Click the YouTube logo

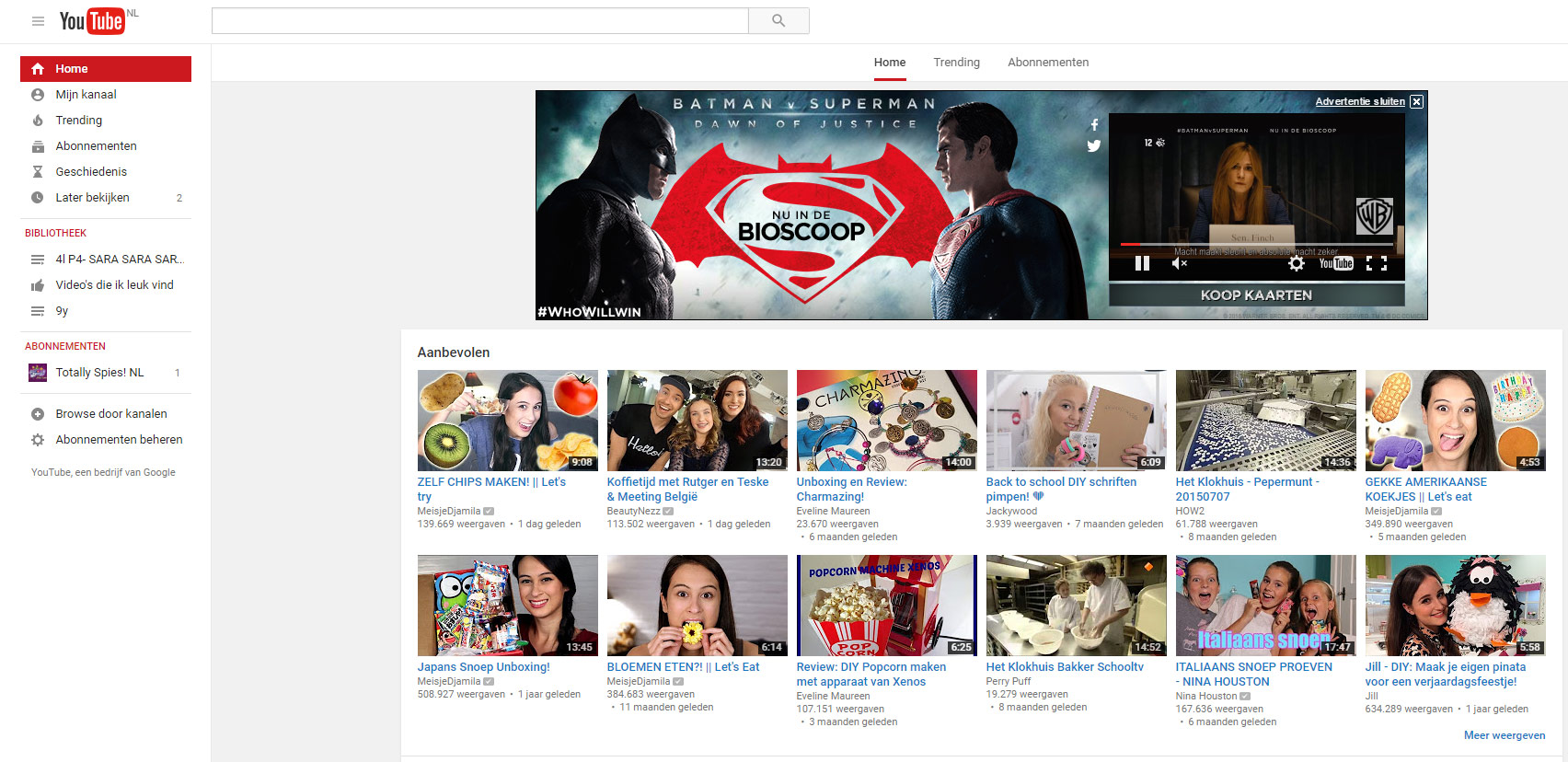tap(92, 21)
